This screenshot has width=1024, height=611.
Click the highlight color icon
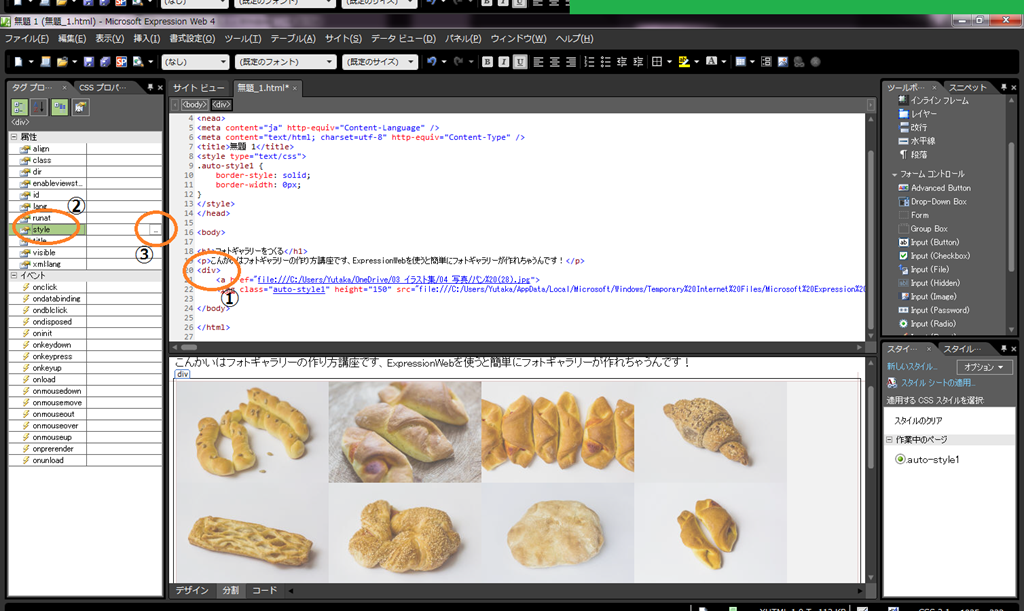[x=684, y=62]
